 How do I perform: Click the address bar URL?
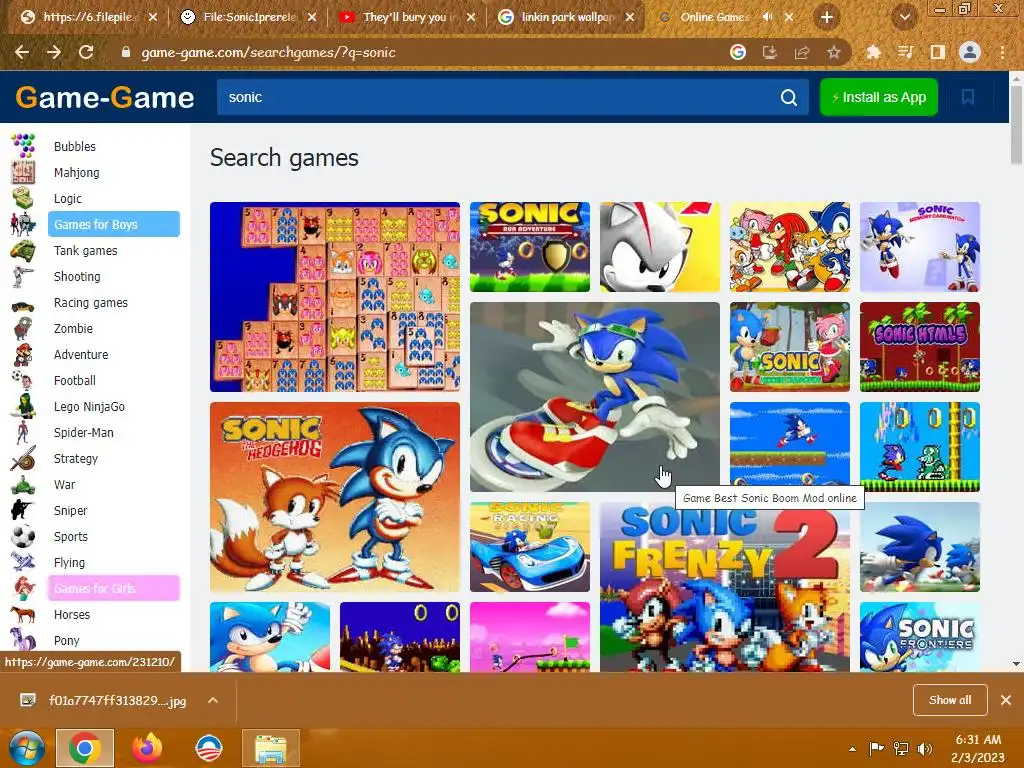tap(268, 52)
